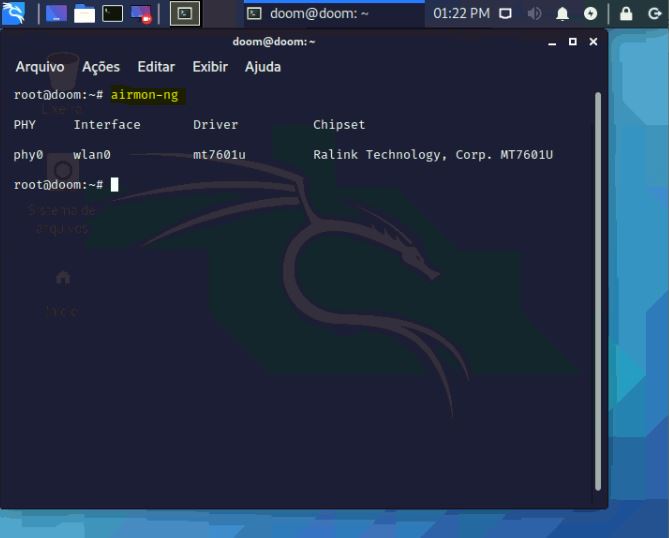669x538 pixels.
Task: Click the show desktop panel icon
Action: [x=57, y=13]
